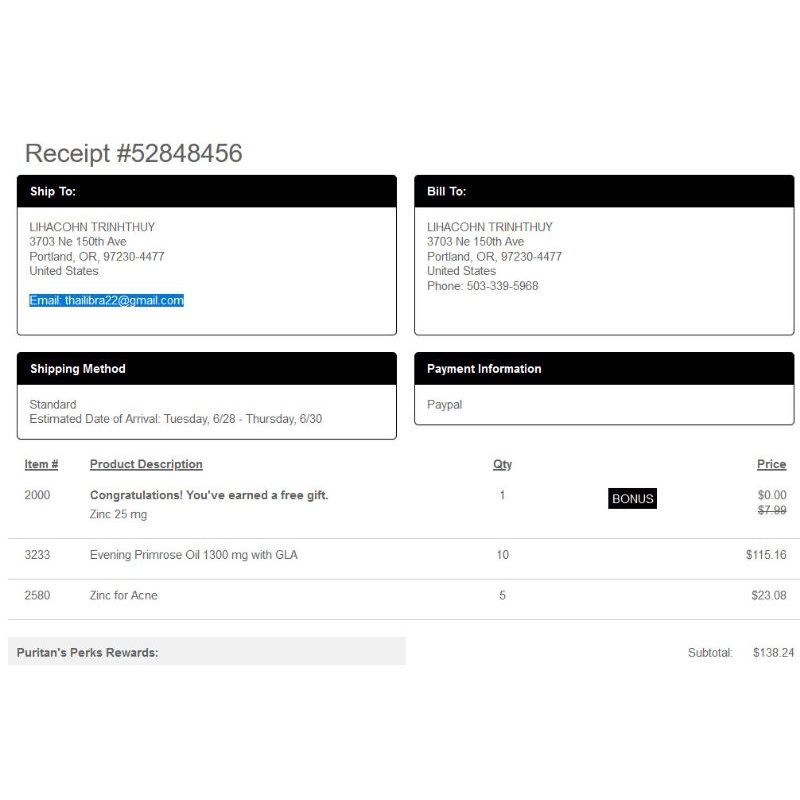Viewport: 800px width, 800px height.
Task: Click the Shipping Method header bar
Action: [x=207, y=369]
